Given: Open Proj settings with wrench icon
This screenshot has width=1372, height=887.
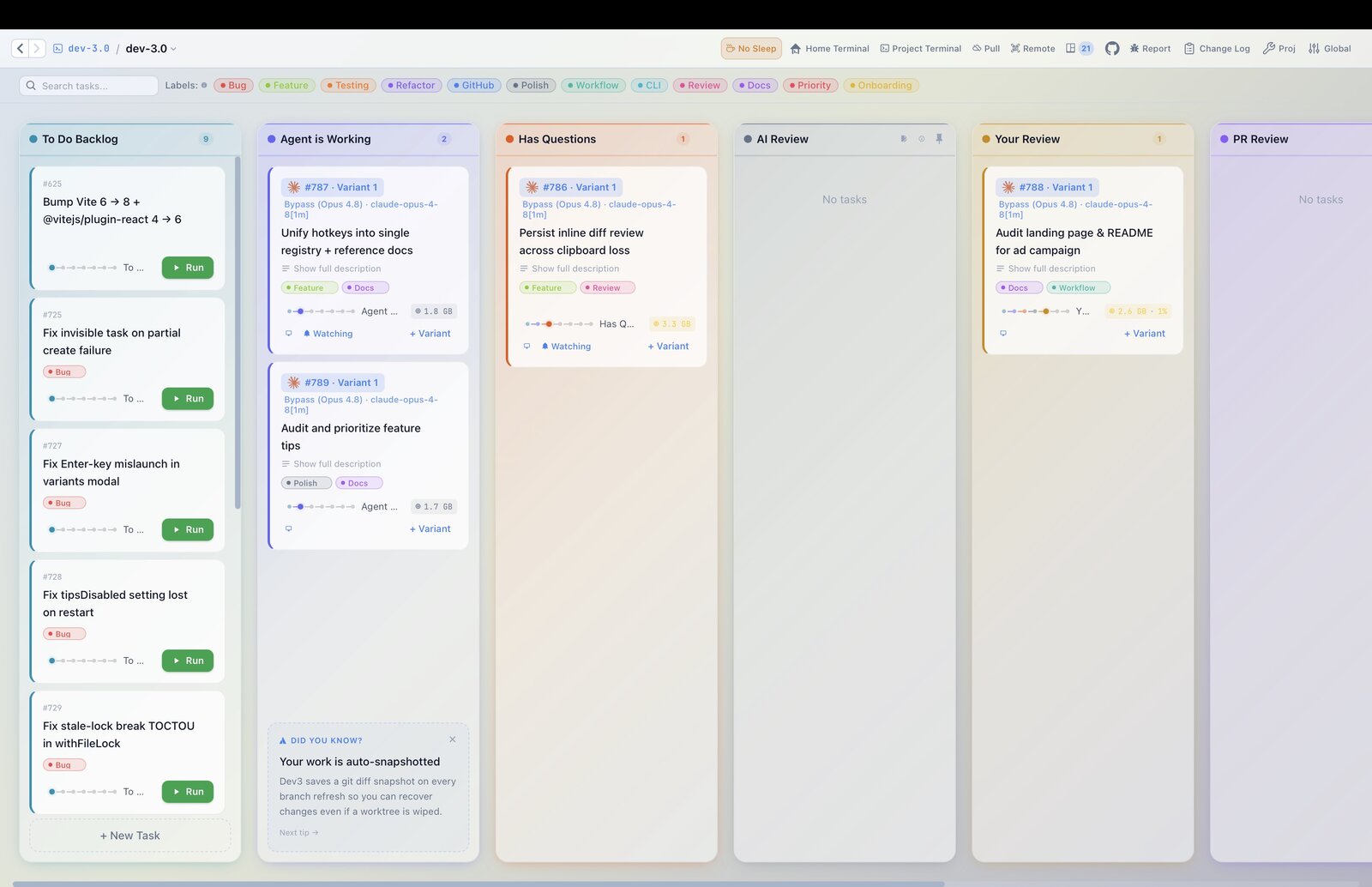Looking at the screenshot, I should pos(1279,49).
